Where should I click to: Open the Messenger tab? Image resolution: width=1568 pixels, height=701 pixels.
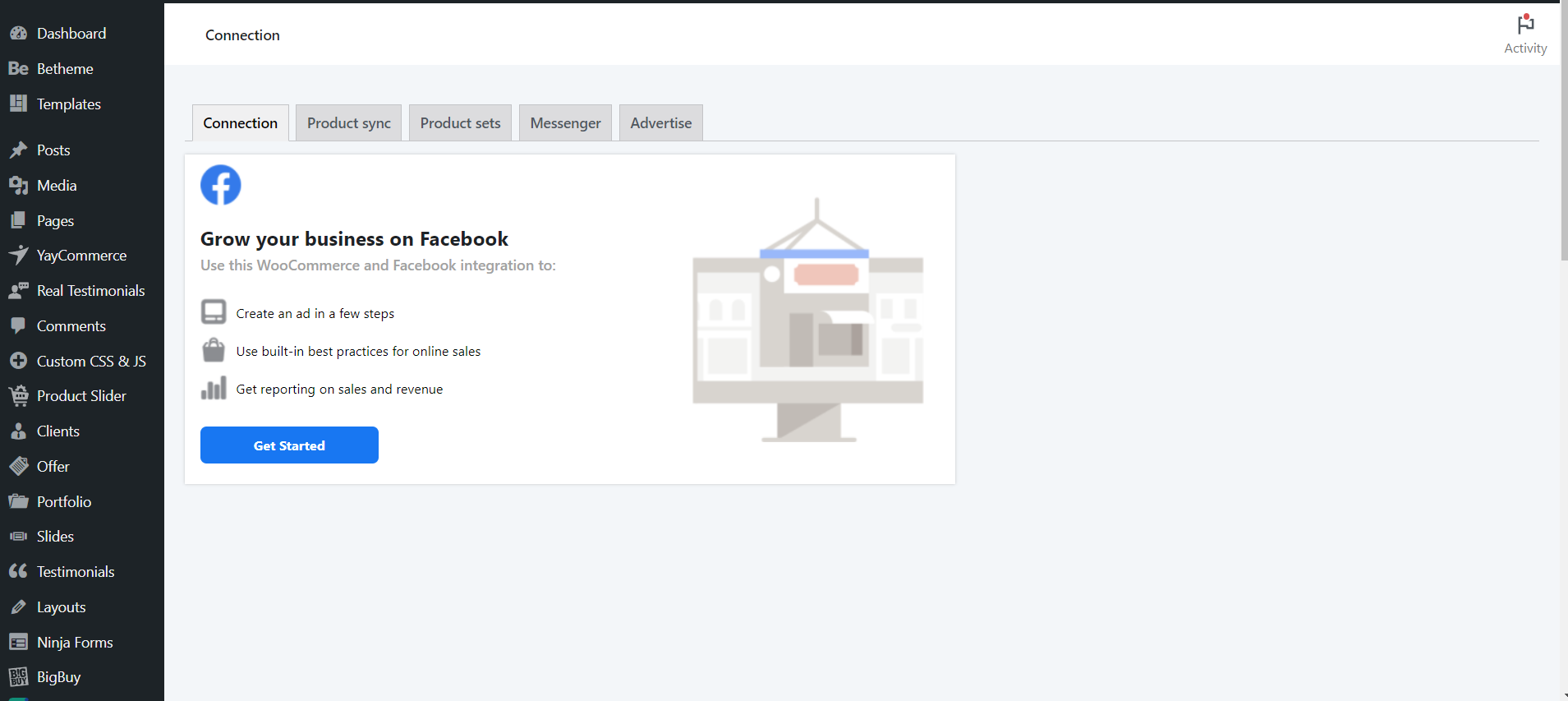pyautogui.click(x=565, y=122)
